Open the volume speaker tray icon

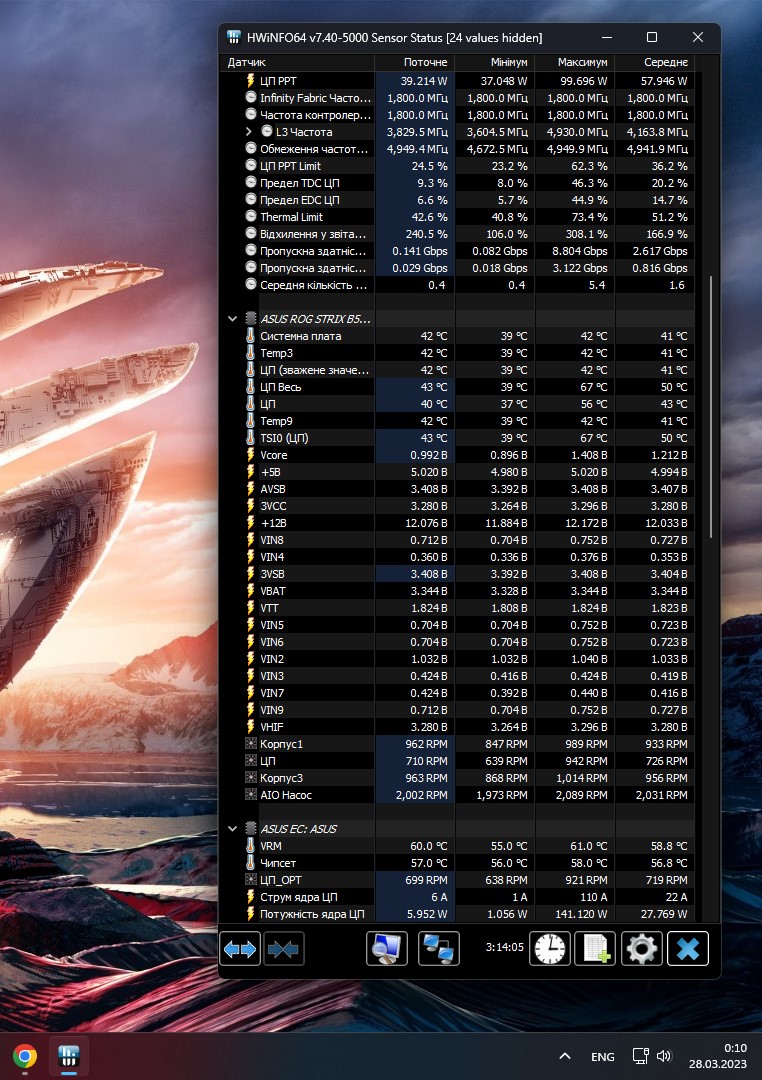663,1056
